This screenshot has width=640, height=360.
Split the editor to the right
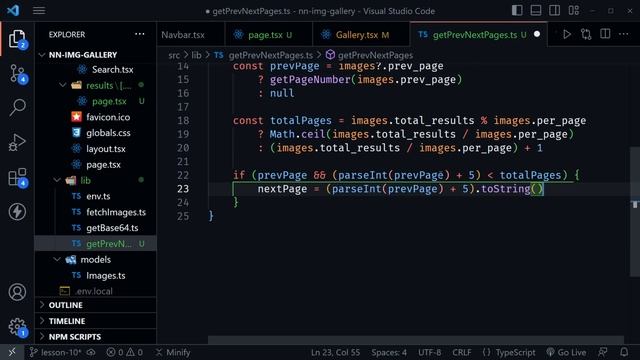click(x=605, y=34)
